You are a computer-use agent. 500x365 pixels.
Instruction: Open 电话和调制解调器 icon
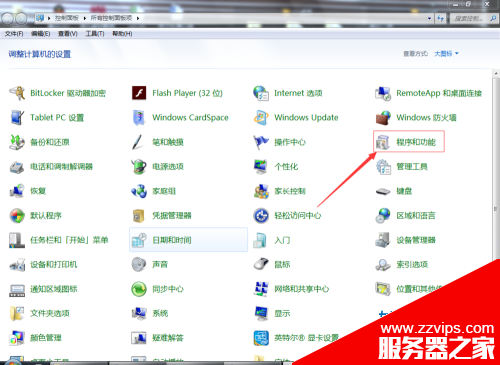(x=17, y=167)
